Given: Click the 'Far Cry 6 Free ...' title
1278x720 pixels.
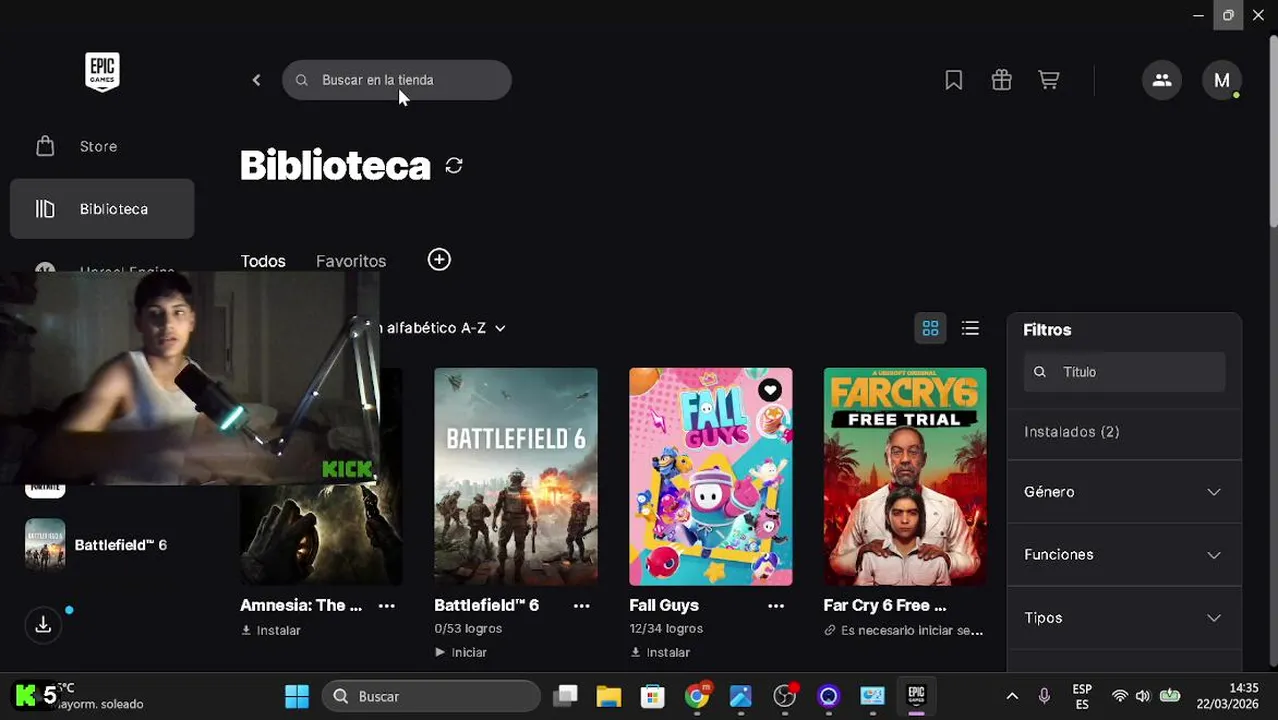Looking at the screenshot, I should coord(885,605).
